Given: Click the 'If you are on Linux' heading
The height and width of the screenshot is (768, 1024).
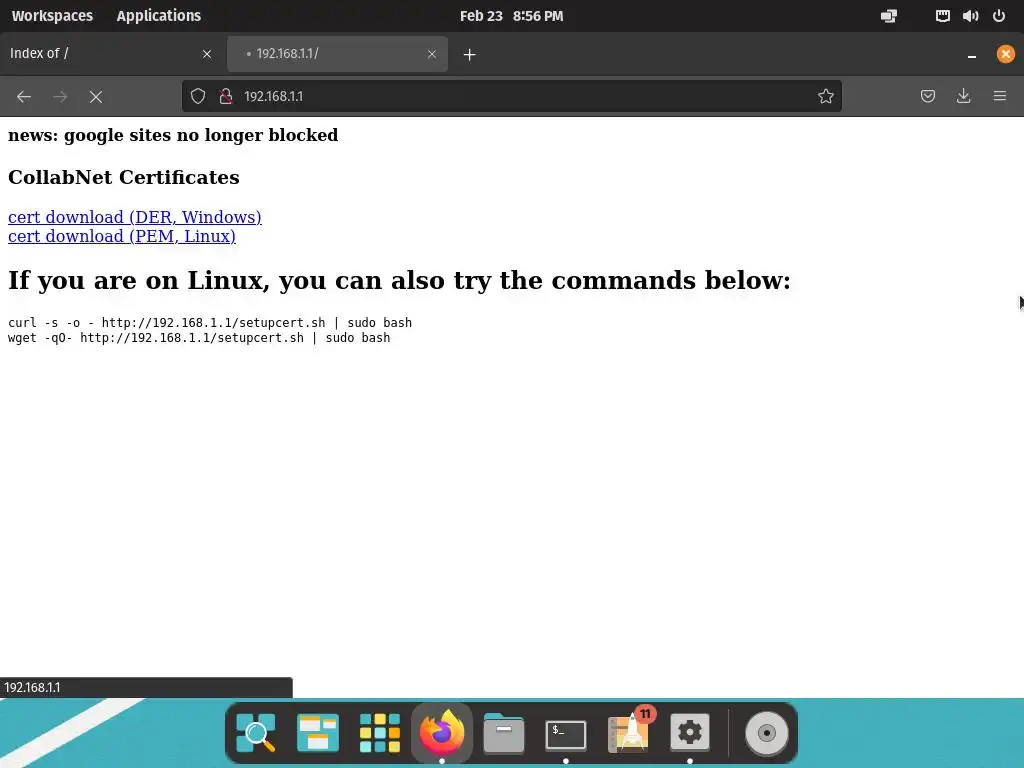Looking at the screenshot, I should tap(399, 280).
